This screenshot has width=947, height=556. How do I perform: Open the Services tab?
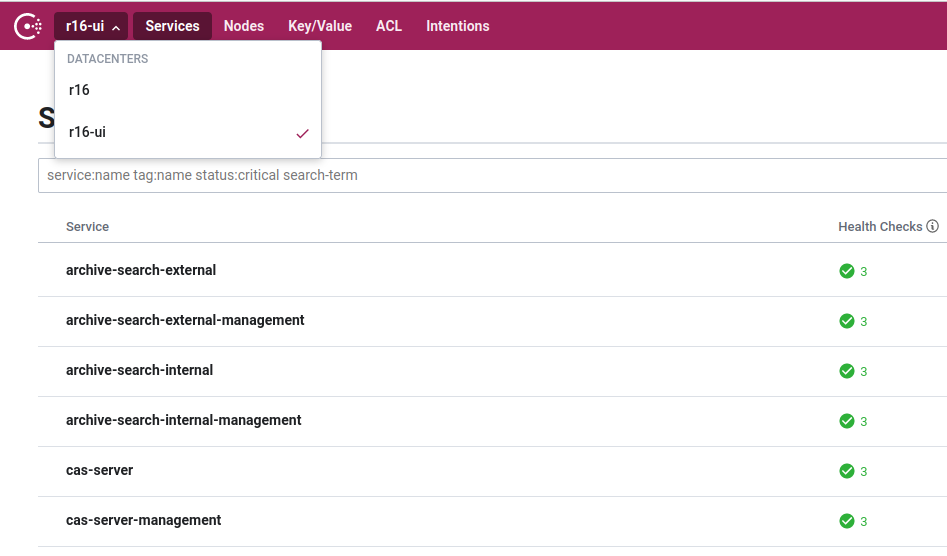172,26
